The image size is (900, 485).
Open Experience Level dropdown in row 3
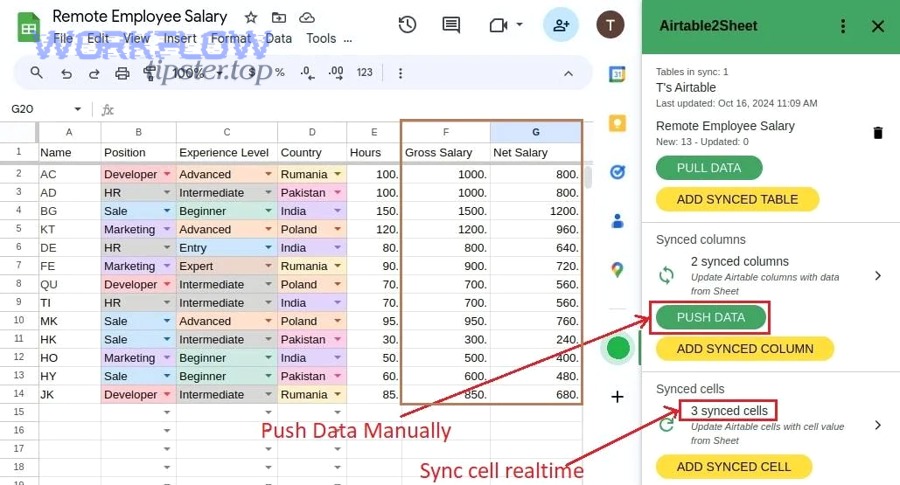coord(268,192)
